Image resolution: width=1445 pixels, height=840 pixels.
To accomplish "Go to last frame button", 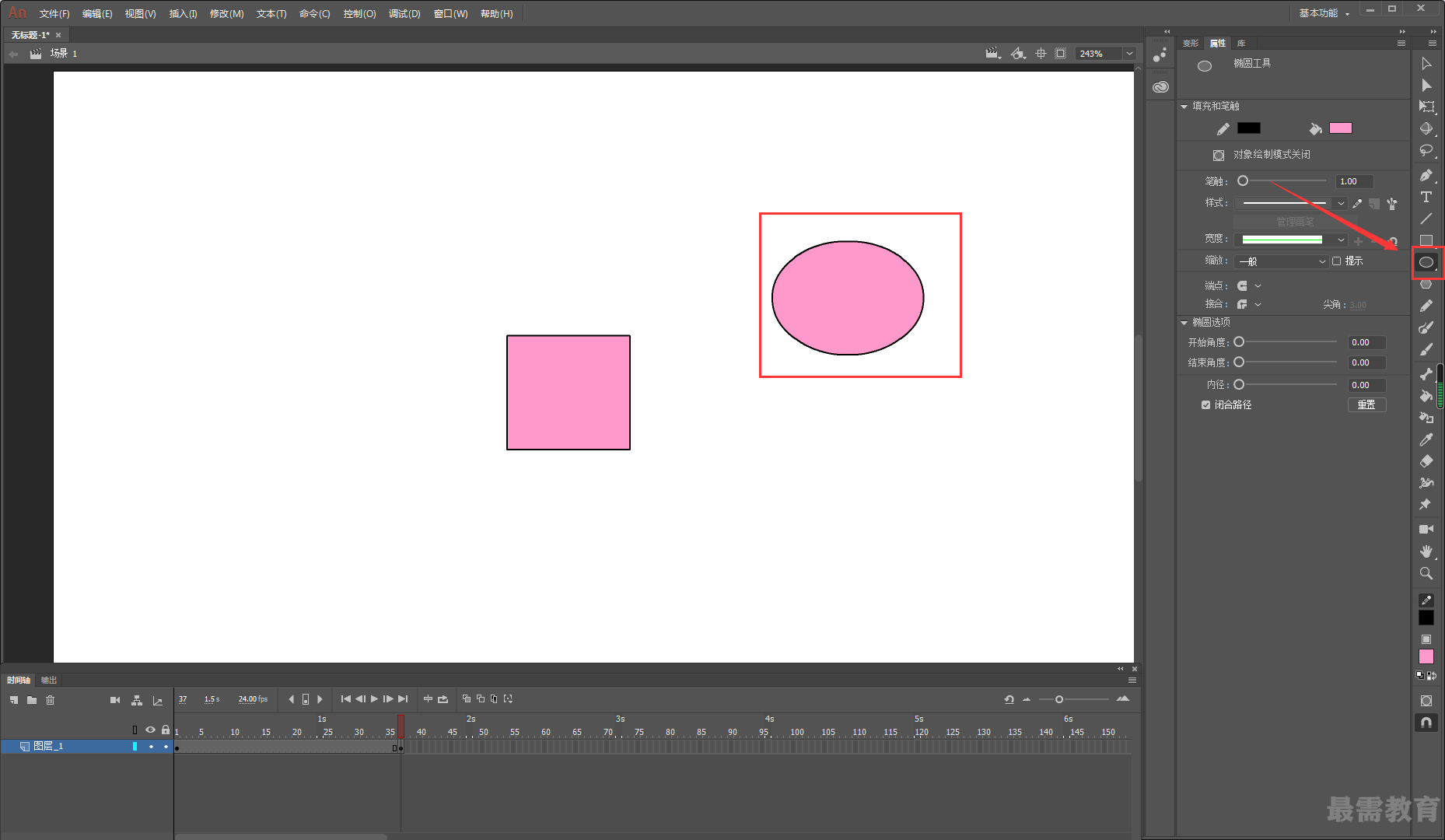I will (x=403, y=699).
